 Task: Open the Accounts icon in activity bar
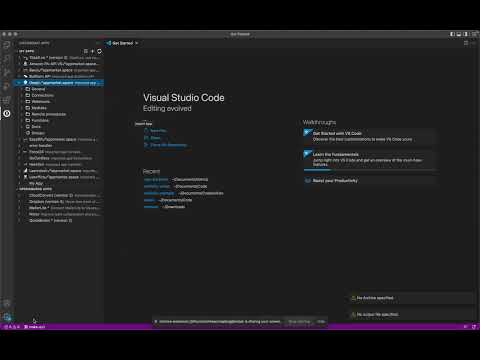[x=7, y=303]
